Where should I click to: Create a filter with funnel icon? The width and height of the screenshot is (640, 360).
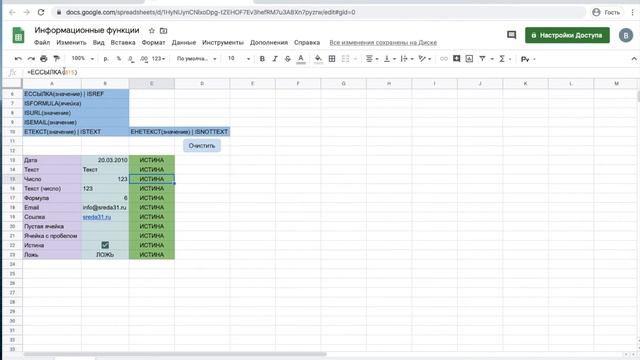pos(482,59)
